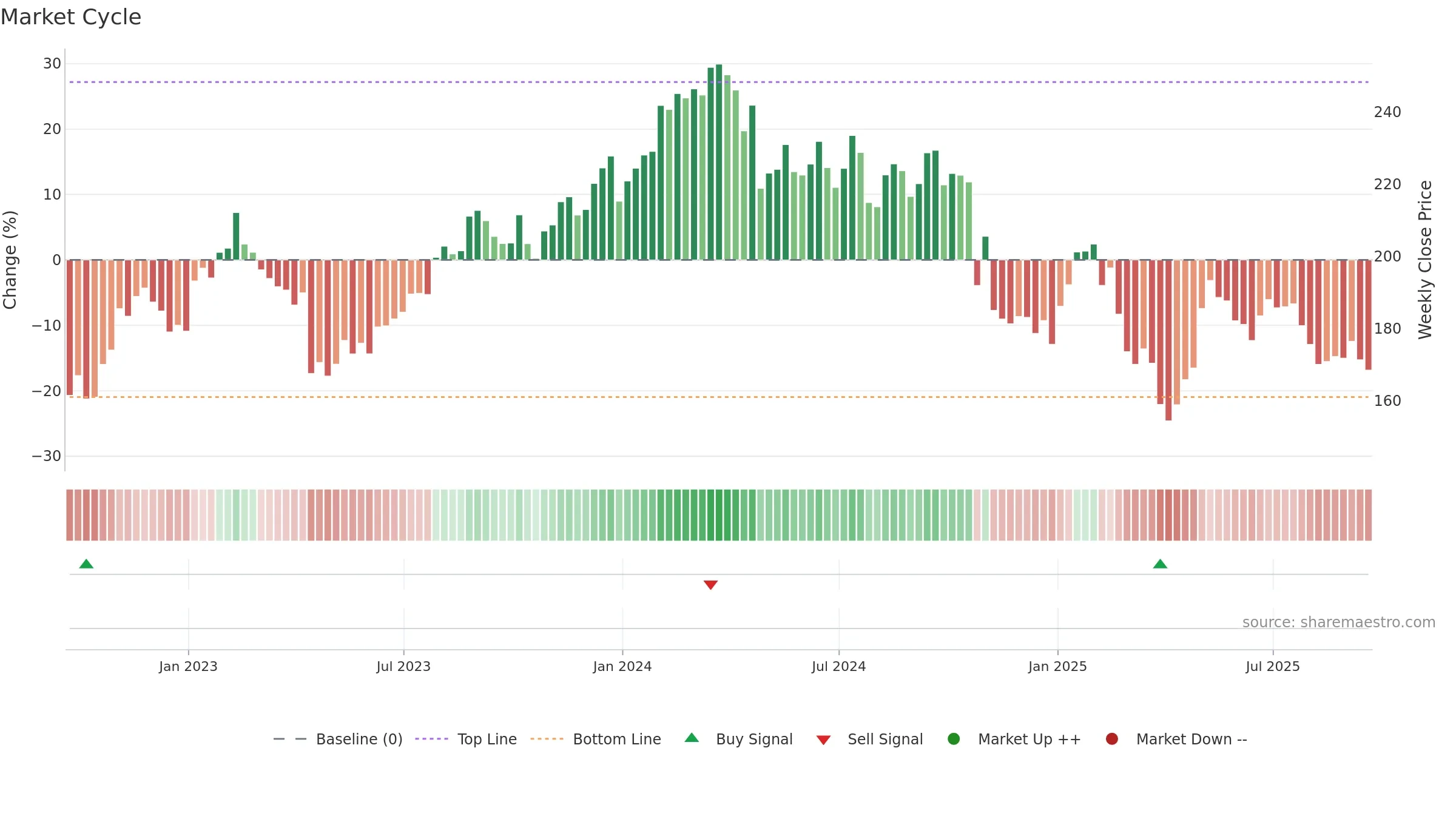
Task: Click the 20 tick on the left axis
Action: coord(52,129)
